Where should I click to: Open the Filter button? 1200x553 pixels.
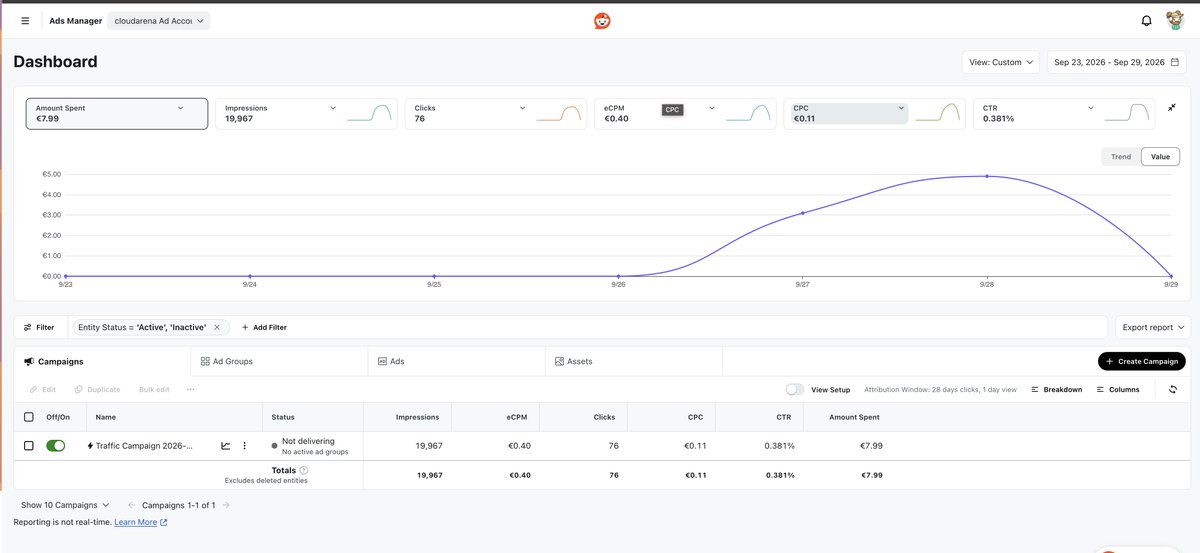[40, 327]
